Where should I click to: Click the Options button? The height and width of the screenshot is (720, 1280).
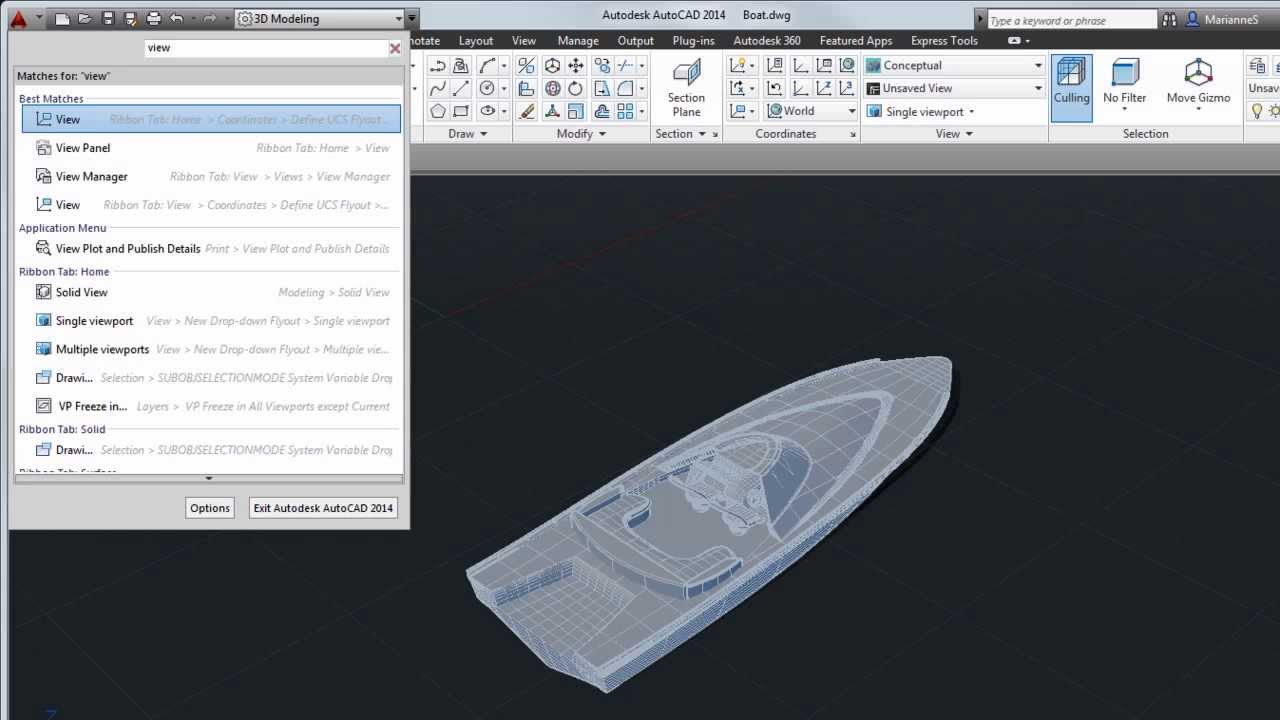click(x=210, y=508)
